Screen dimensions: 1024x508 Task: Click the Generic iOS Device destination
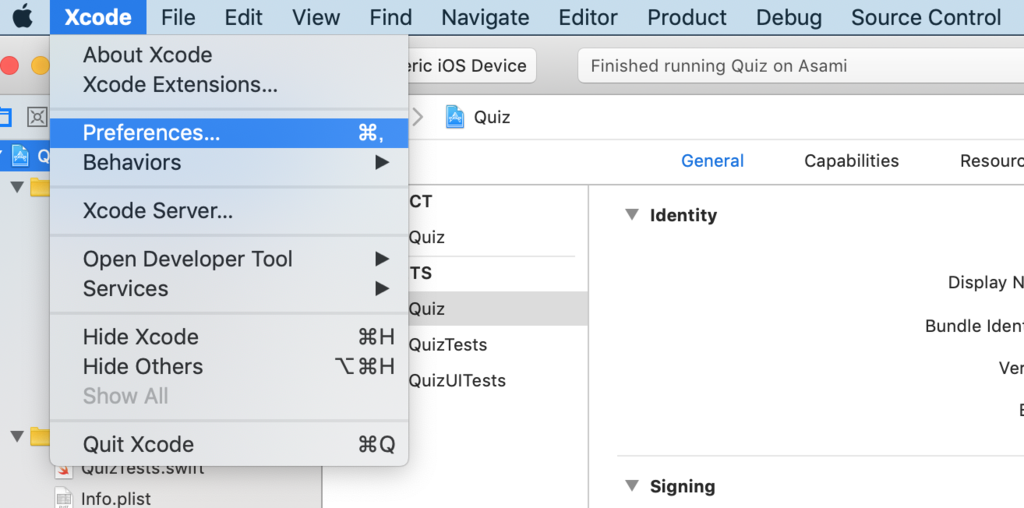click(x=472, y=66)
